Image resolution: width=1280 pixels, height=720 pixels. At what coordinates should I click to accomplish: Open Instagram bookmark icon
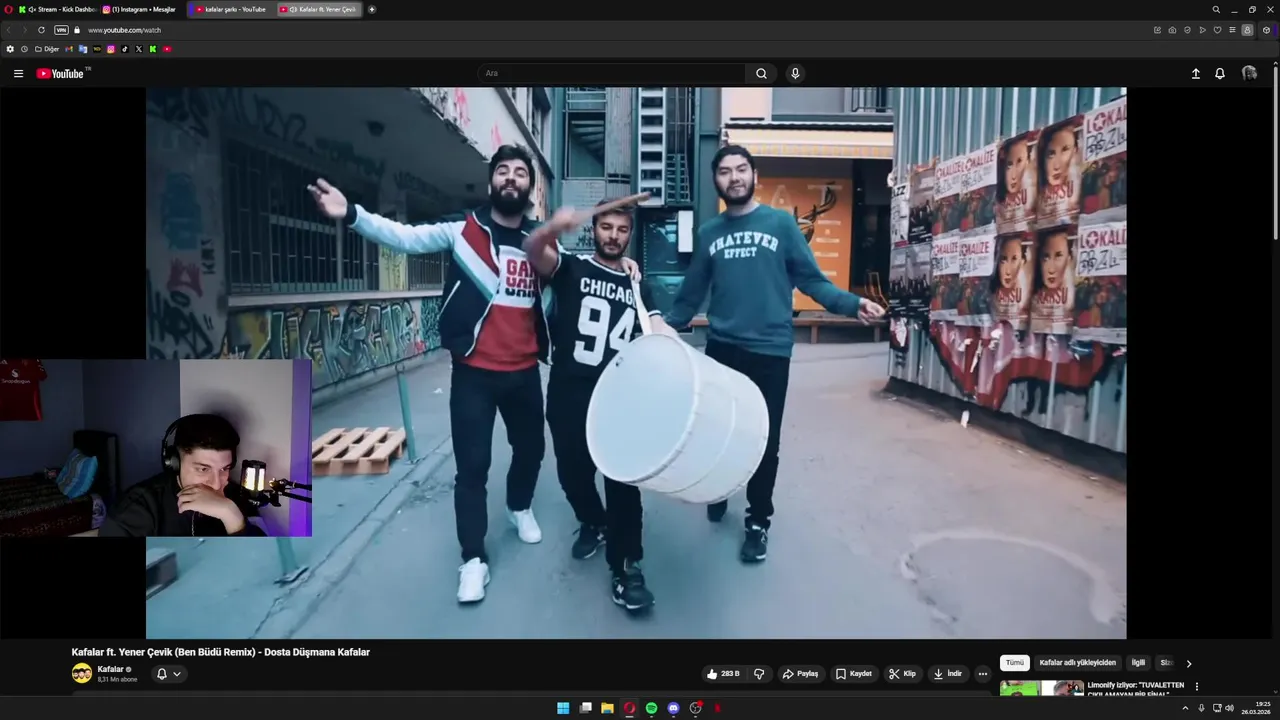111,49
